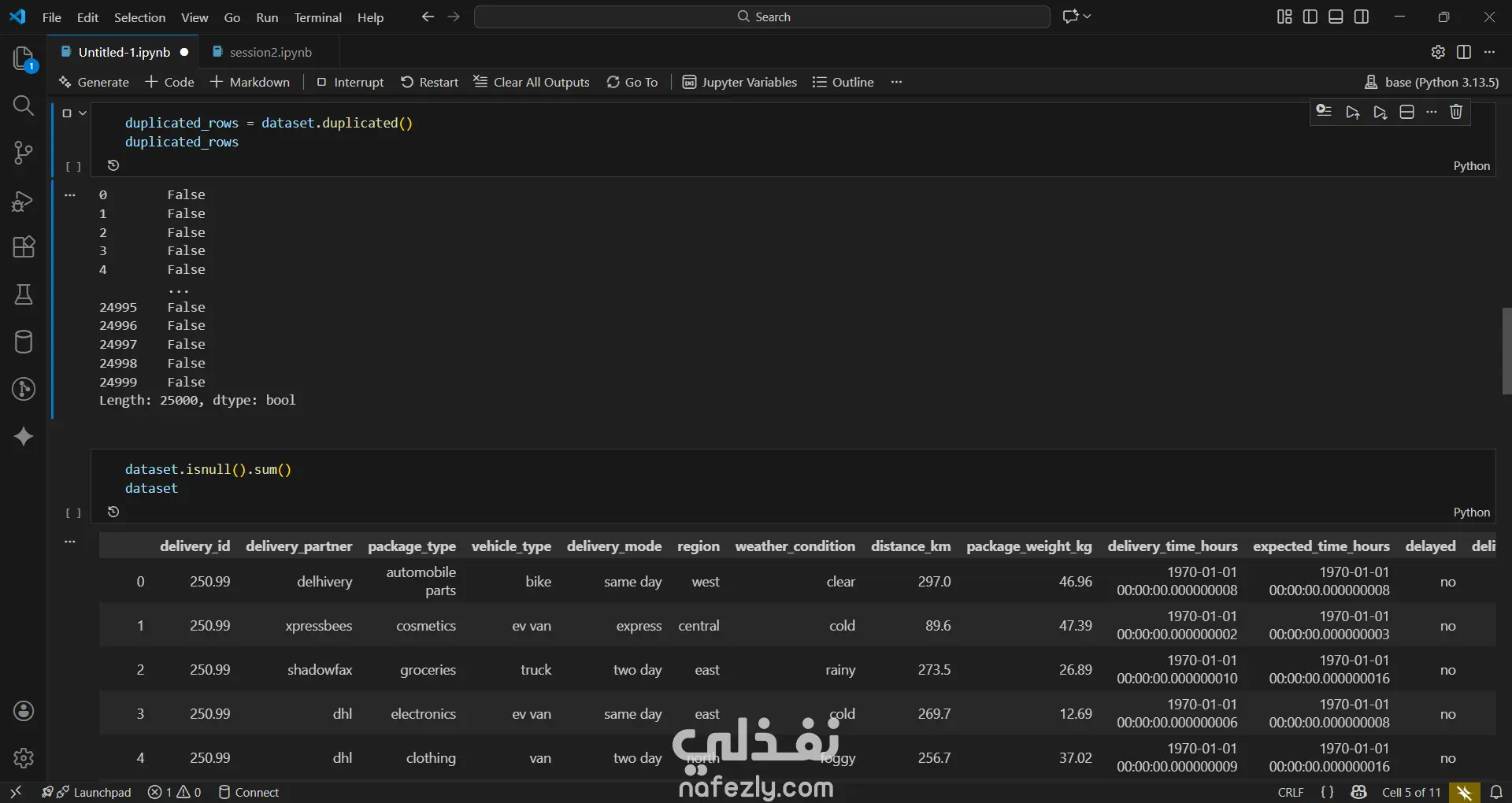Run the duplicated_rows cell by line

click(1324, 112)
